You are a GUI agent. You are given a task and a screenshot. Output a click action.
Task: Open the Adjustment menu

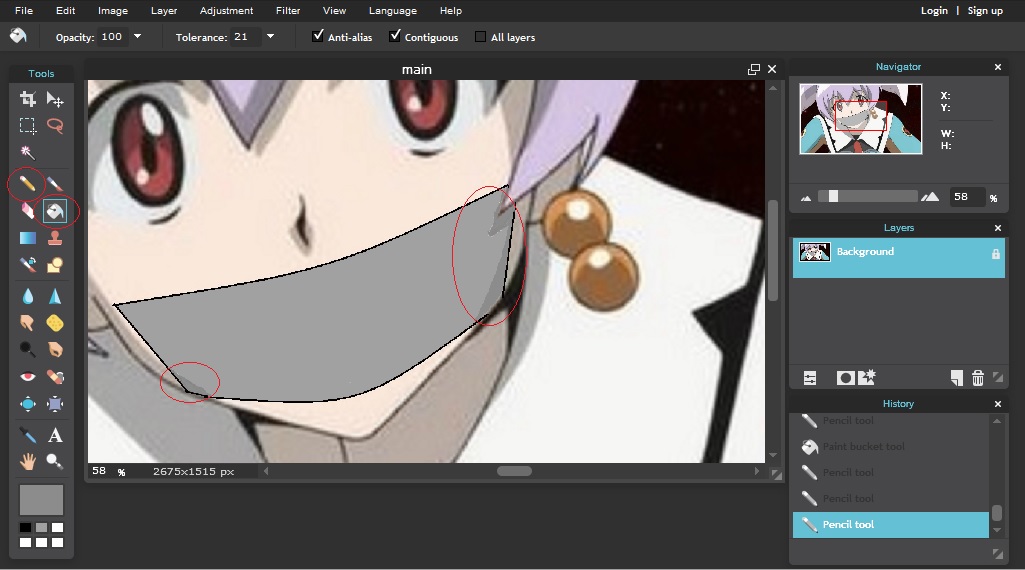226,10
